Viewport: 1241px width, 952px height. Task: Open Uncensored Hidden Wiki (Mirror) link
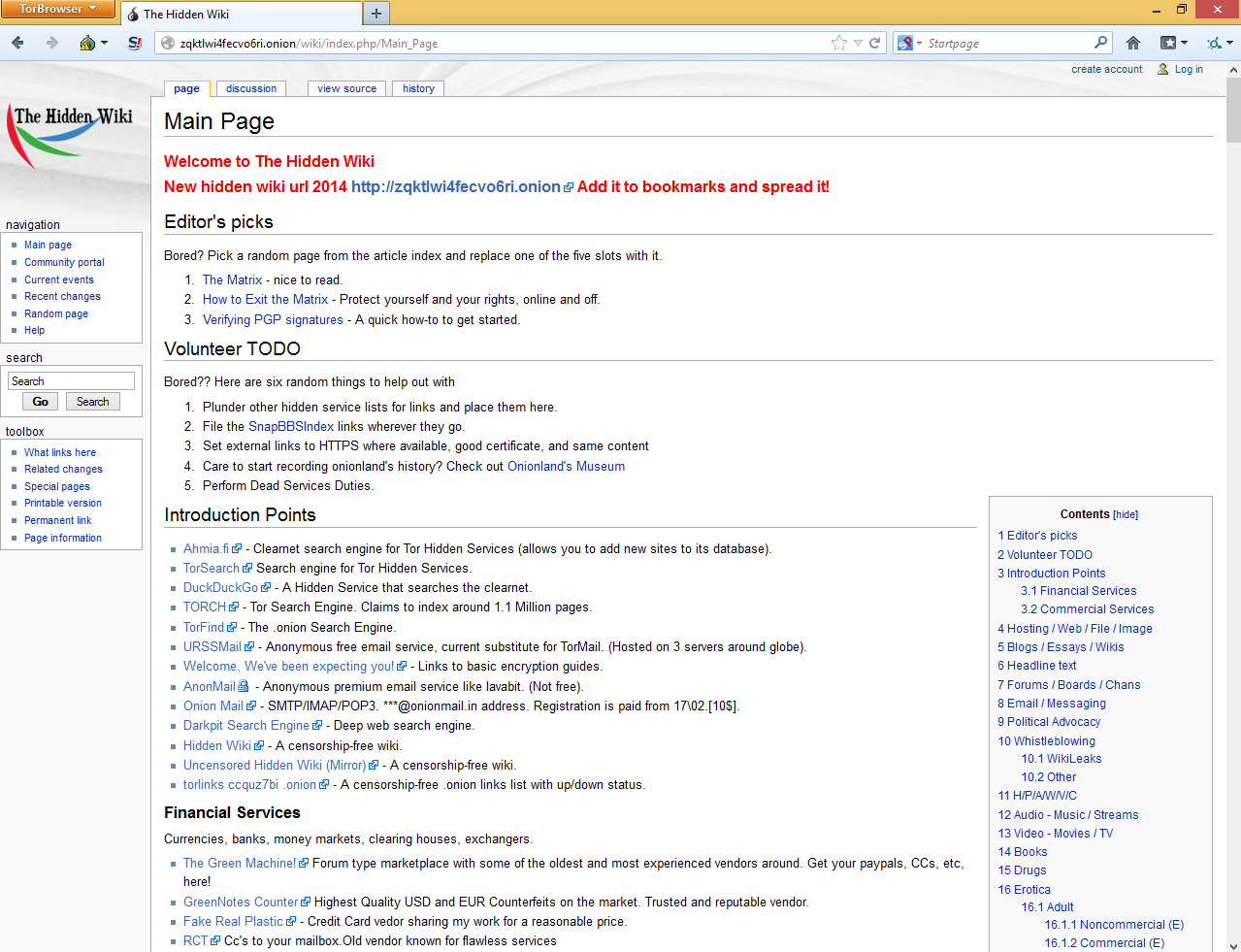(x=275, y=765)
